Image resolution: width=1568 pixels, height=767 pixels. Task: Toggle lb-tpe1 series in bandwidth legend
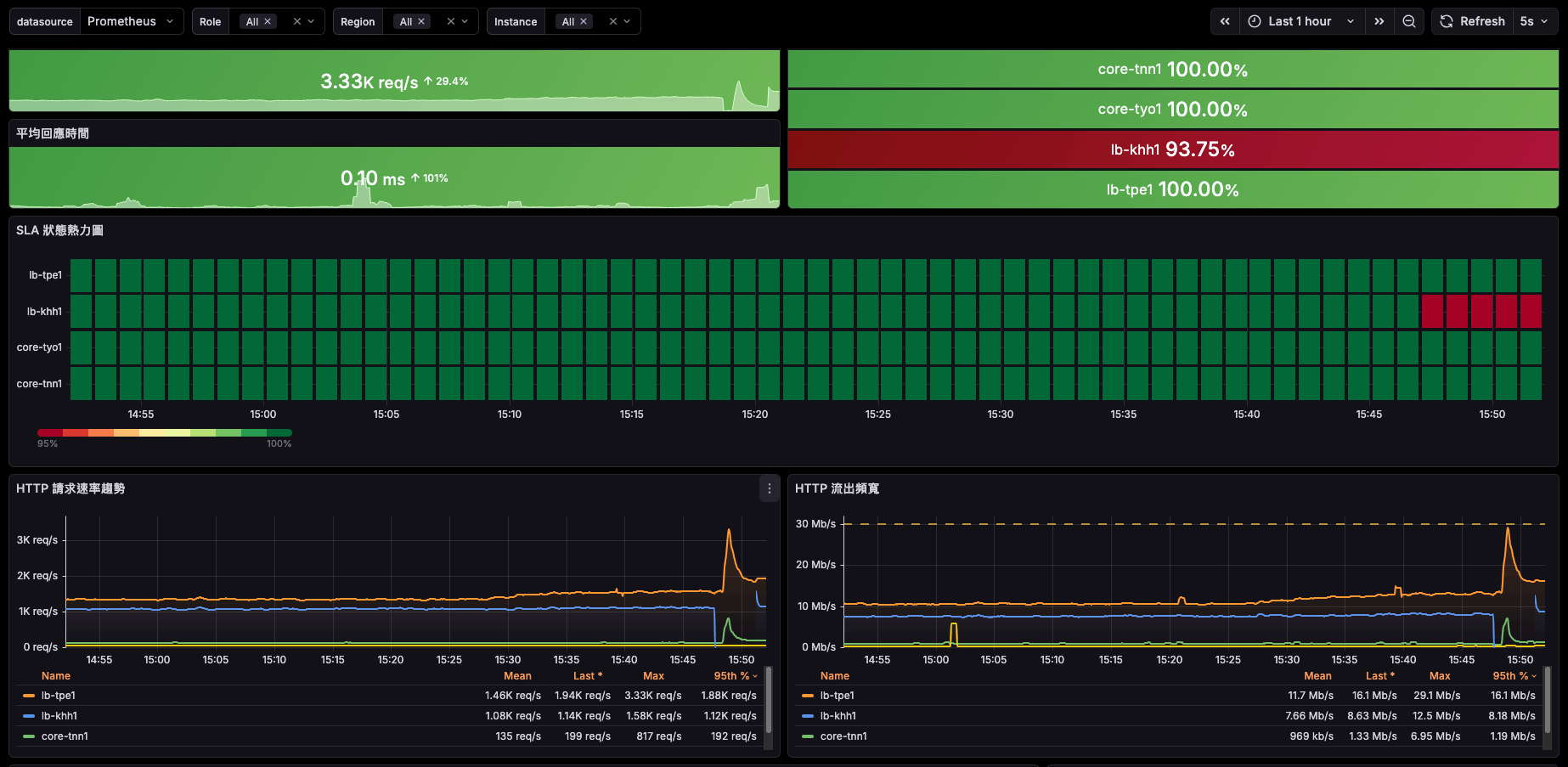(838, 696)
